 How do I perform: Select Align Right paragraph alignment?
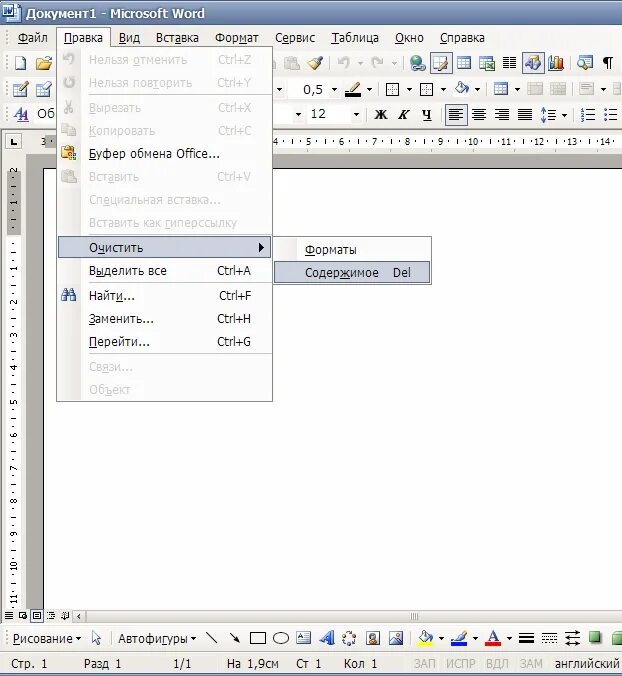pos(502,115)
